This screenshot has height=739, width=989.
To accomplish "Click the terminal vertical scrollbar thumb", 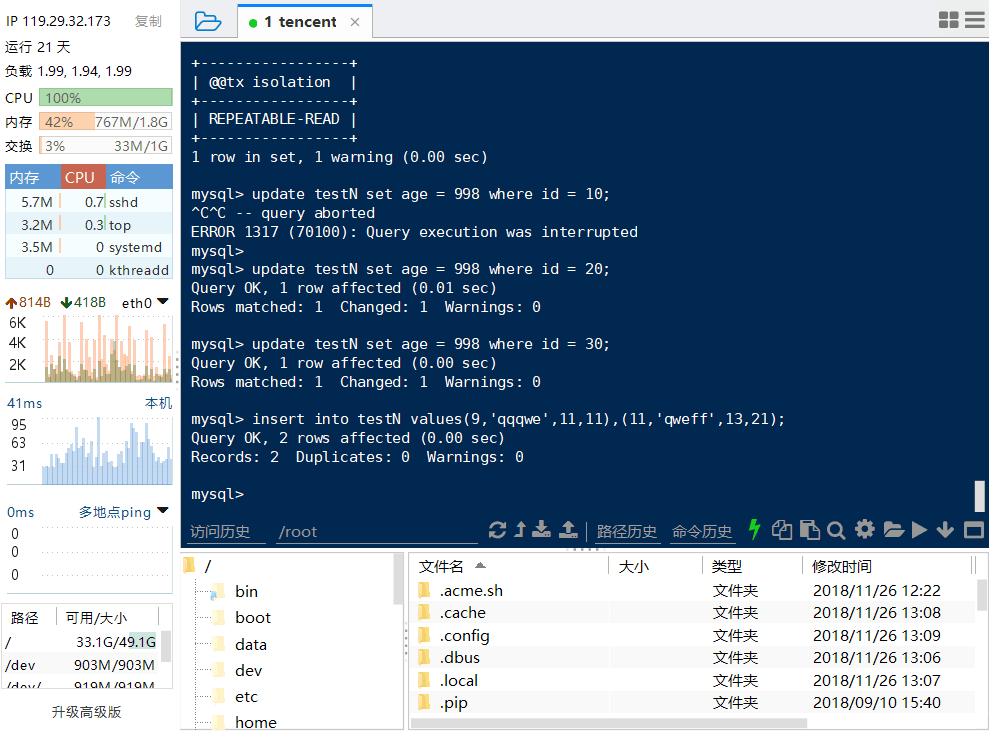I will click(980, 496).
